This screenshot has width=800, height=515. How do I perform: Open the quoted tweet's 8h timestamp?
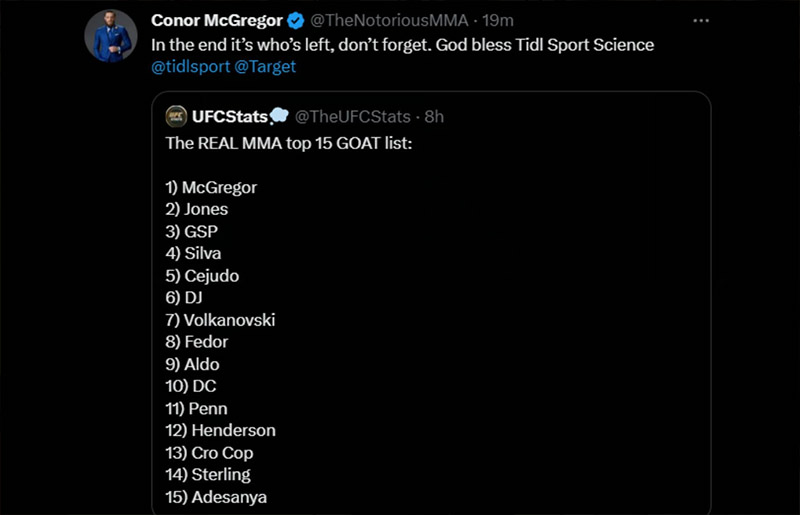click(434, 117)
